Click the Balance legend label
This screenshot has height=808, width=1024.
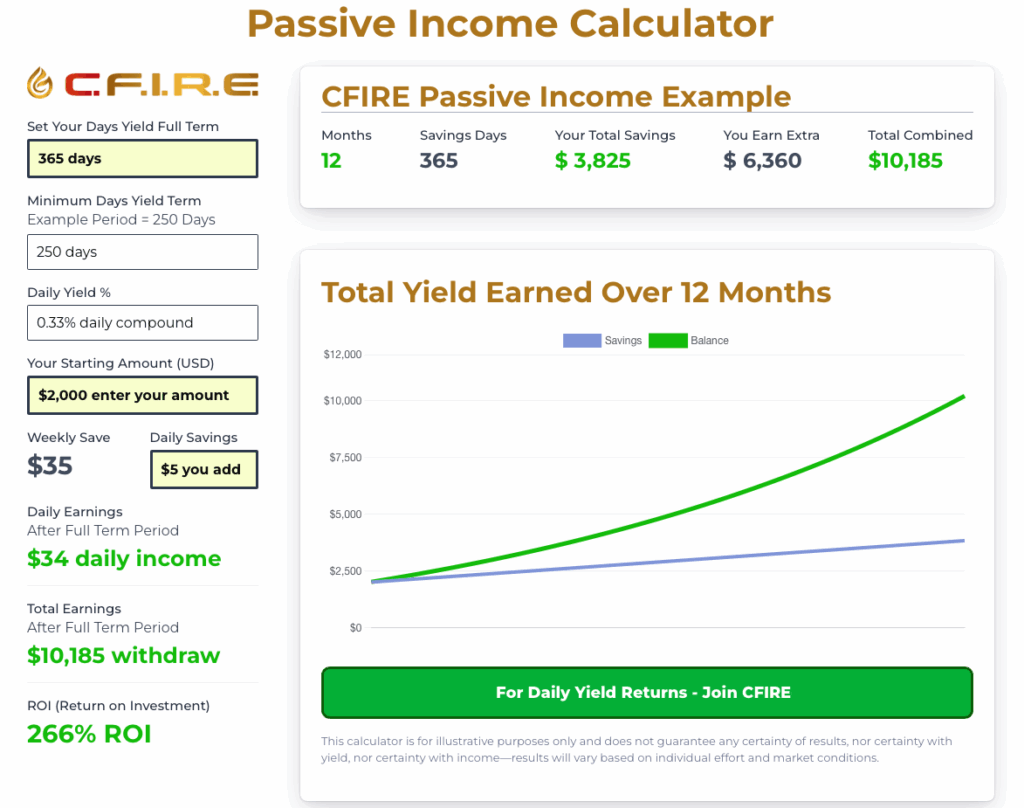coord(709,340)
